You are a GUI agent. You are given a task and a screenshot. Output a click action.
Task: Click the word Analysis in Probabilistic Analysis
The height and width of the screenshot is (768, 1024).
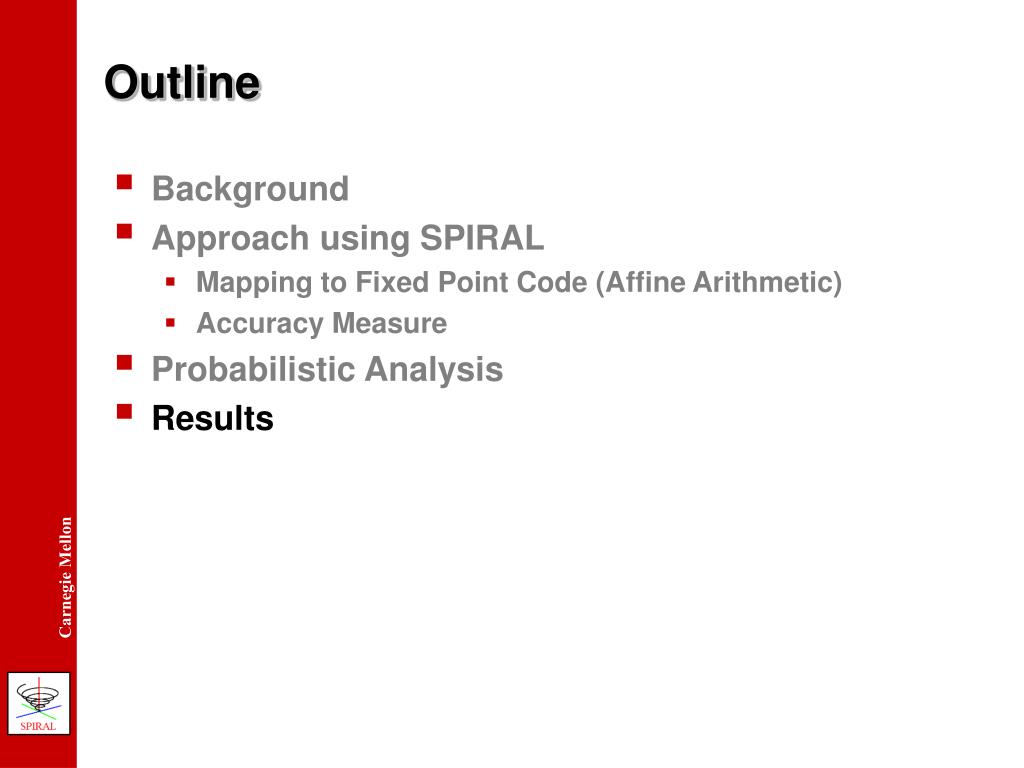coord(434,370)
